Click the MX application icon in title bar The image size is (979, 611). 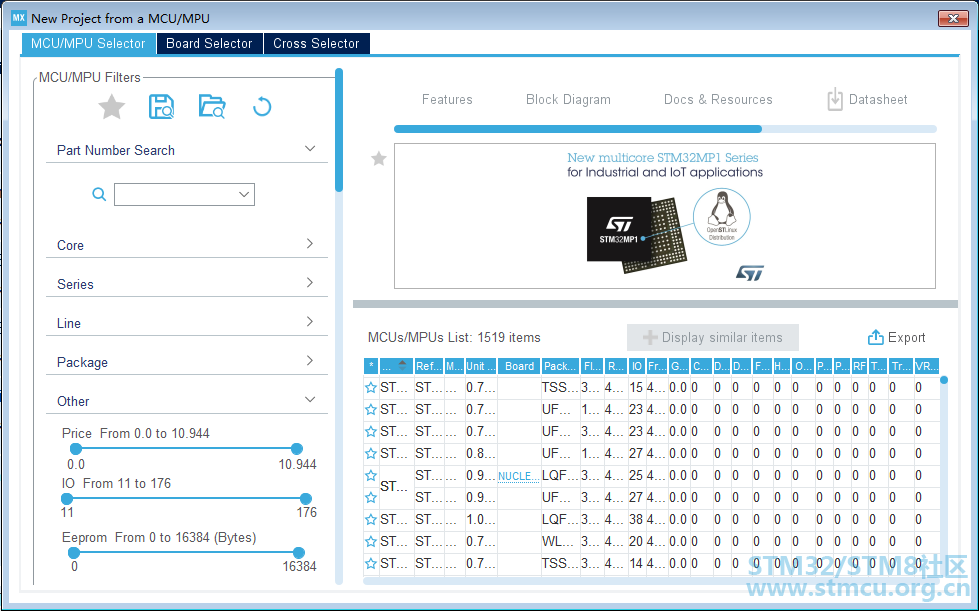point(19,18)
